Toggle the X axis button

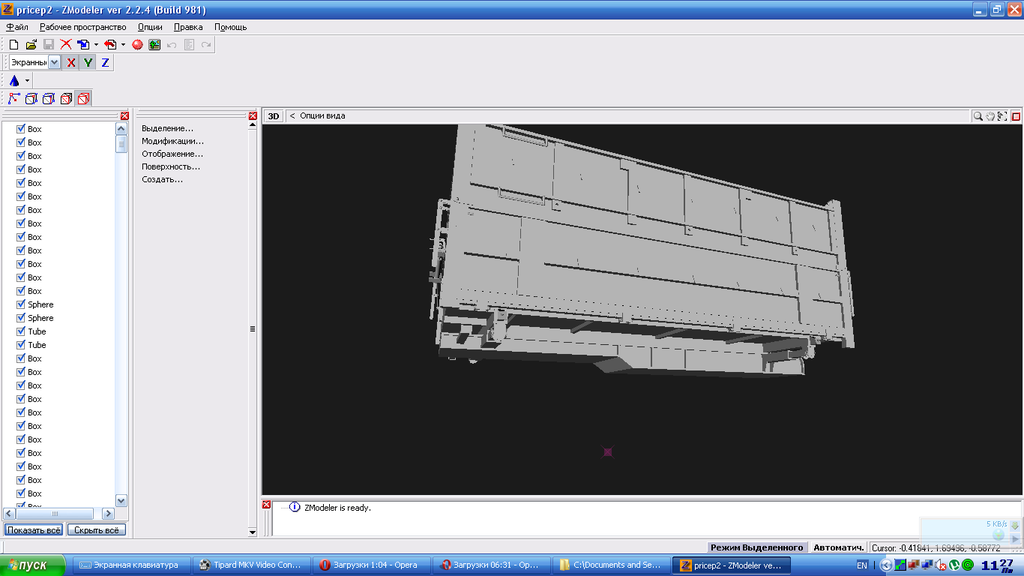click(71, 63)
